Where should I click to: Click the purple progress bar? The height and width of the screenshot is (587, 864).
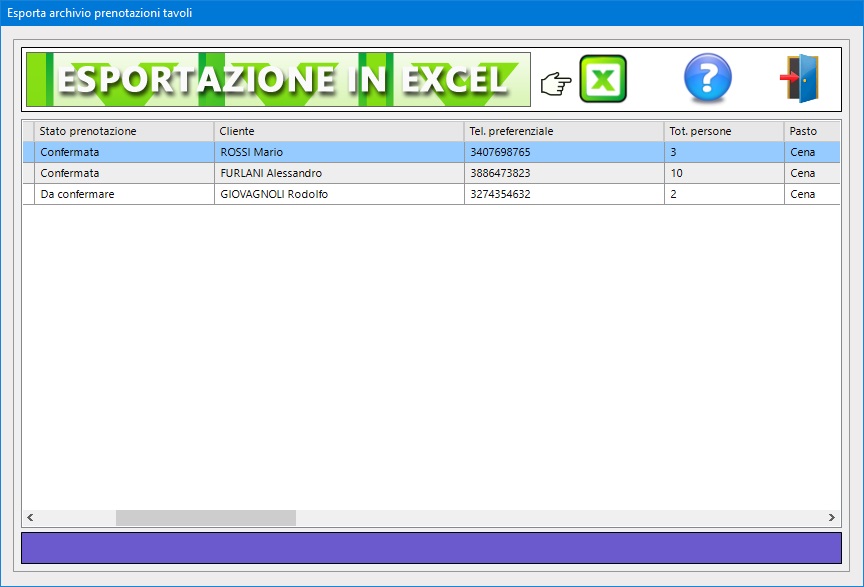[431, 548]
